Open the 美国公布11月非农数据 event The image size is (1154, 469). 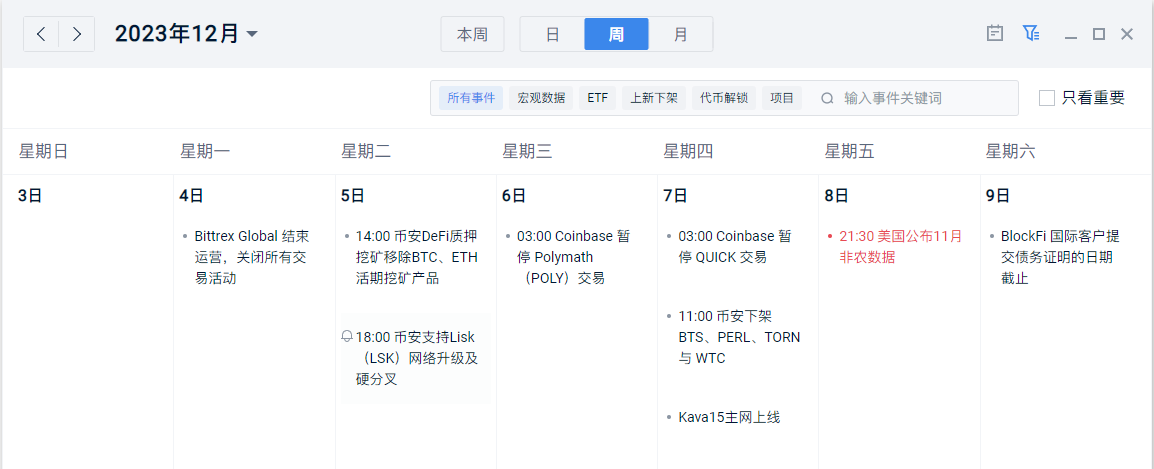(900, 247)
